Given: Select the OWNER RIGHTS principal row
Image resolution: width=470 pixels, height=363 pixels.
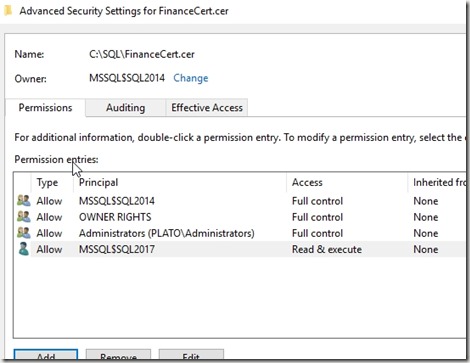Looking at the screenshot, I should 239,217.
